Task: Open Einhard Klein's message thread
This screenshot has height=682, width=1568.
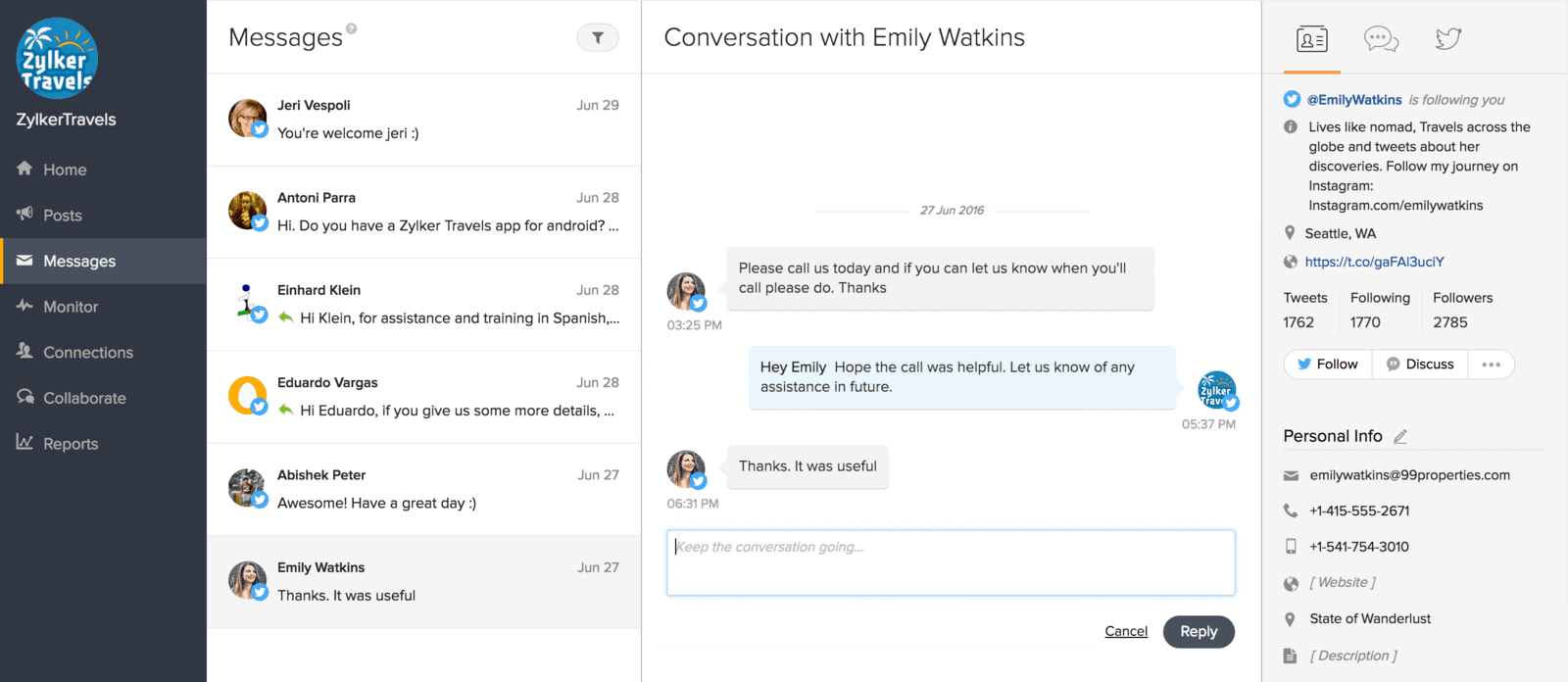Action: (423, 305)
